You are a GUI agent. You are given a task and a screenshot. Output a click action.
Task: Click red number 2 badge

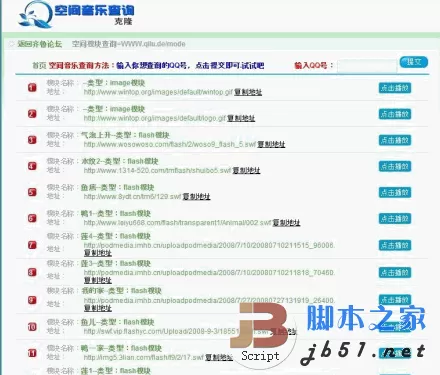32,114
